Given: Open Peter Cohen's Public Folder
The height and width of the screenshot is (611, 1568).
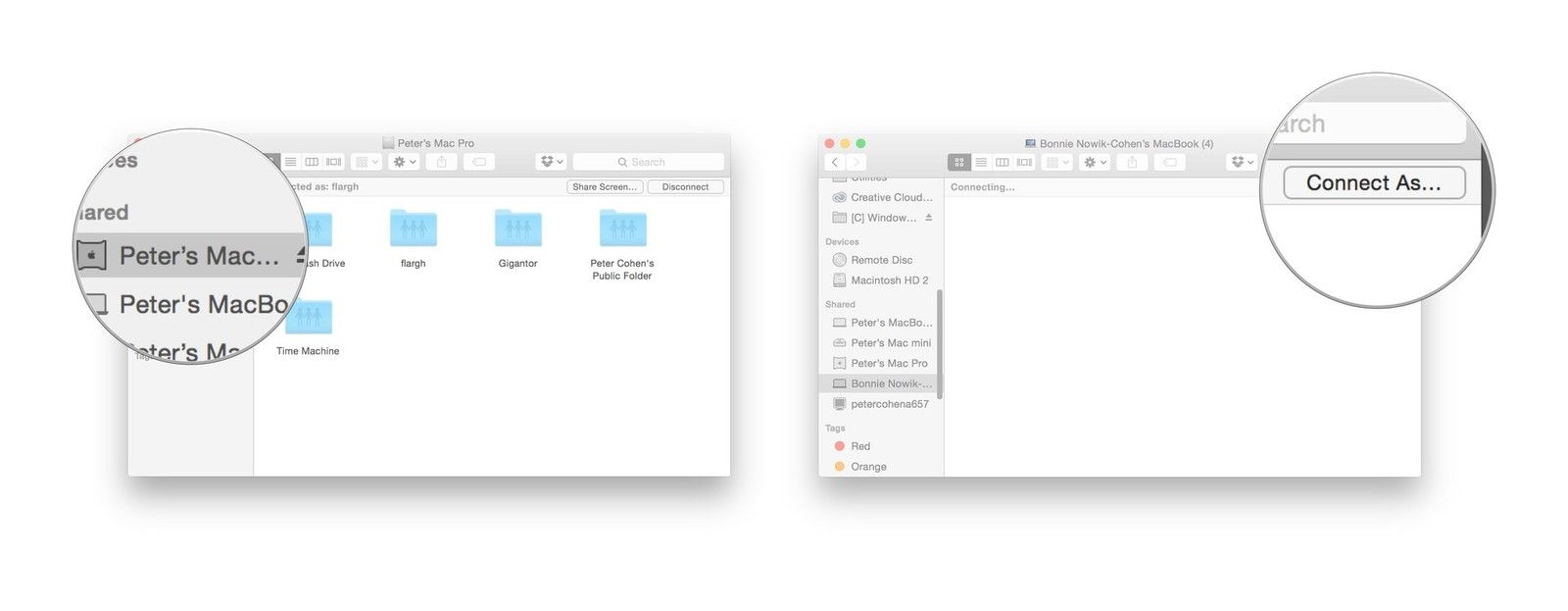Looking at the screenshot, I should pos(622,229).
